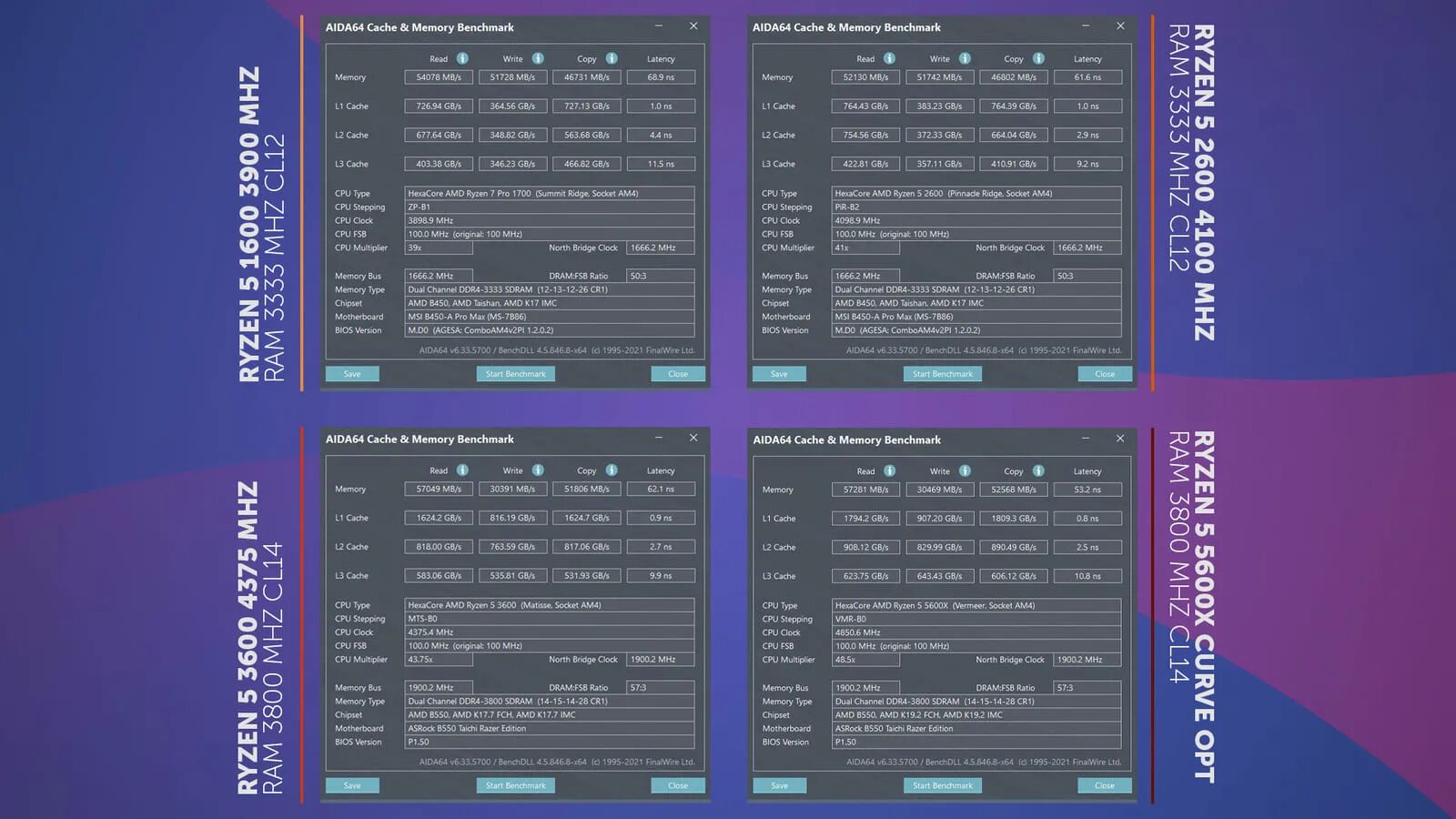Close the Ryzen 5 5600X window via X
The image size is (1456, 819).
1120,439
